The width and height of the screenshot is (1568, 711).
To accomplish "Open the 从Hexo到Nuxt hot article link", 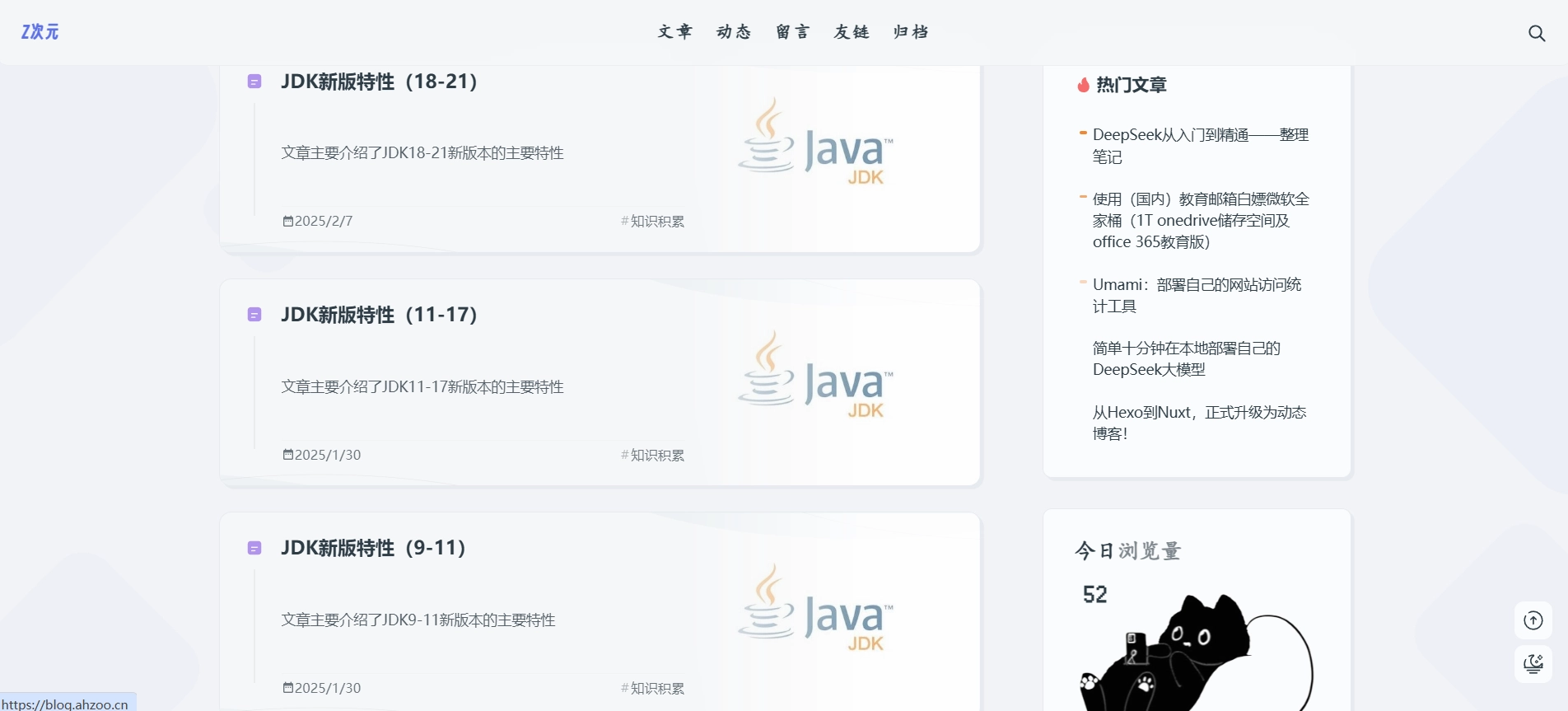I will click(1199, 423).
